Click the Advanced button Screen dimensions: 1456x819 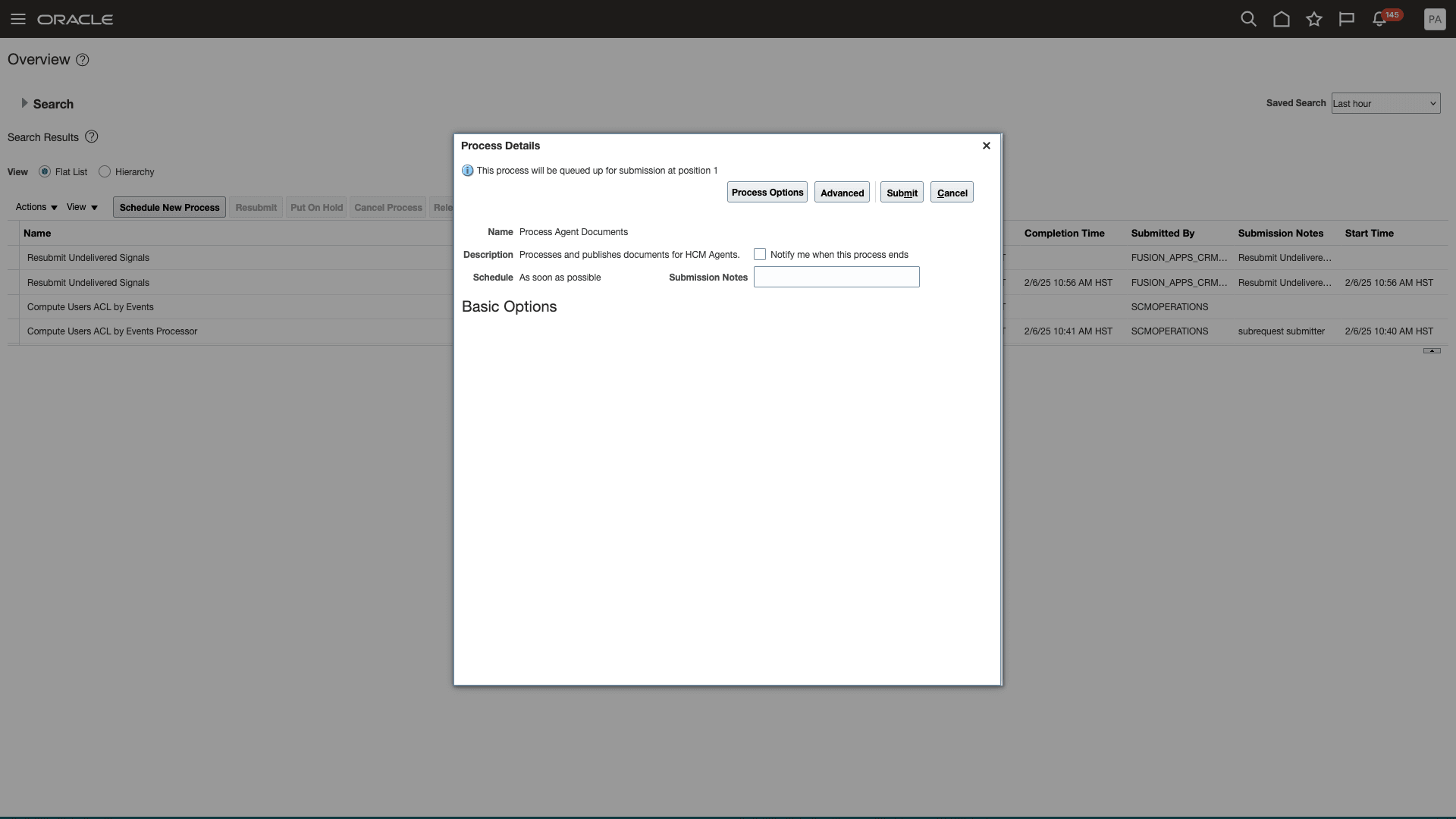[x=841, y=193]
